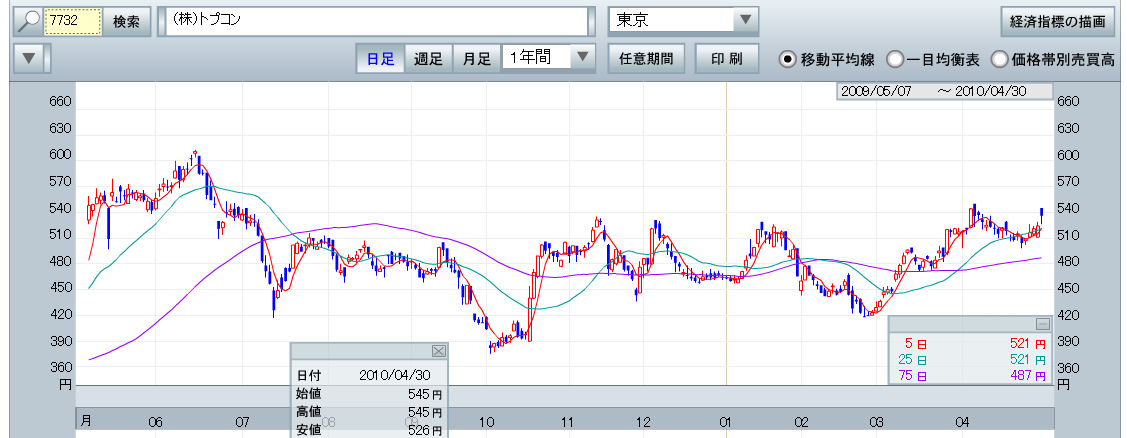The width and height of the screenshot is (1127, 438).
Task: Click the 経済指標の描画 button
Action: (x=1057, y=21)
